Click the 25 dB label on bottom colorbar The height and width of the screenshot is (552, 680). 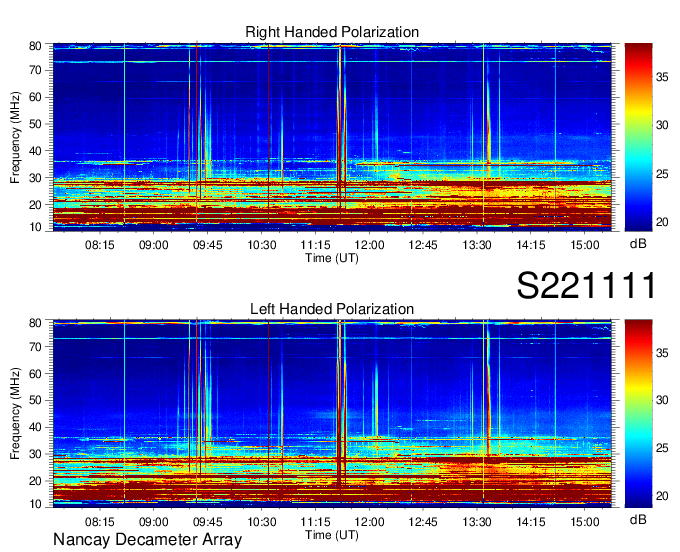pyautogui.click(x=662, y=447)
